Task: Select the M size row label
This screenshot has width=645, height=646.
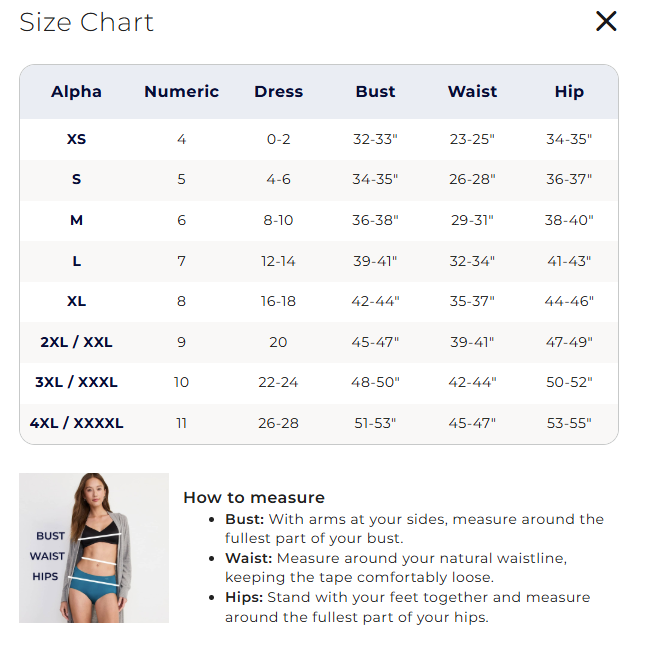Action: coord(77,220)
